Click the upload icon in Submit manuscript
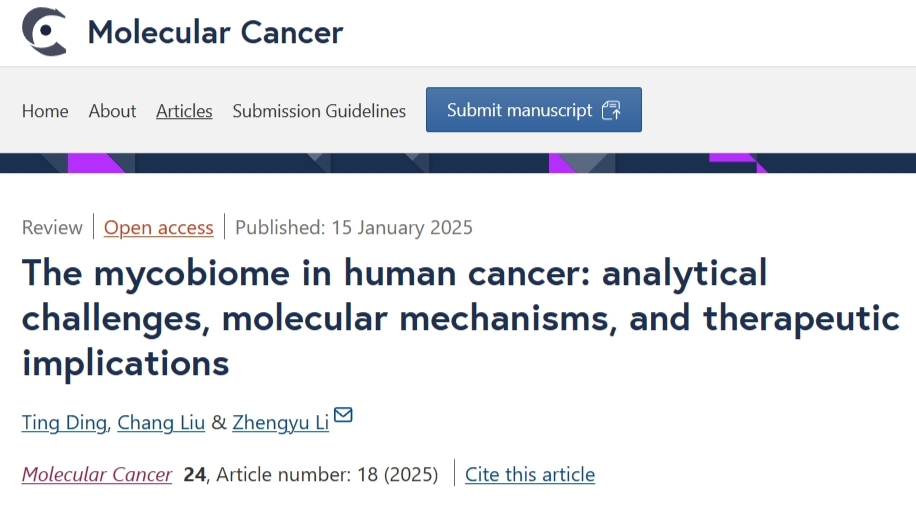 tap(612, 110)
